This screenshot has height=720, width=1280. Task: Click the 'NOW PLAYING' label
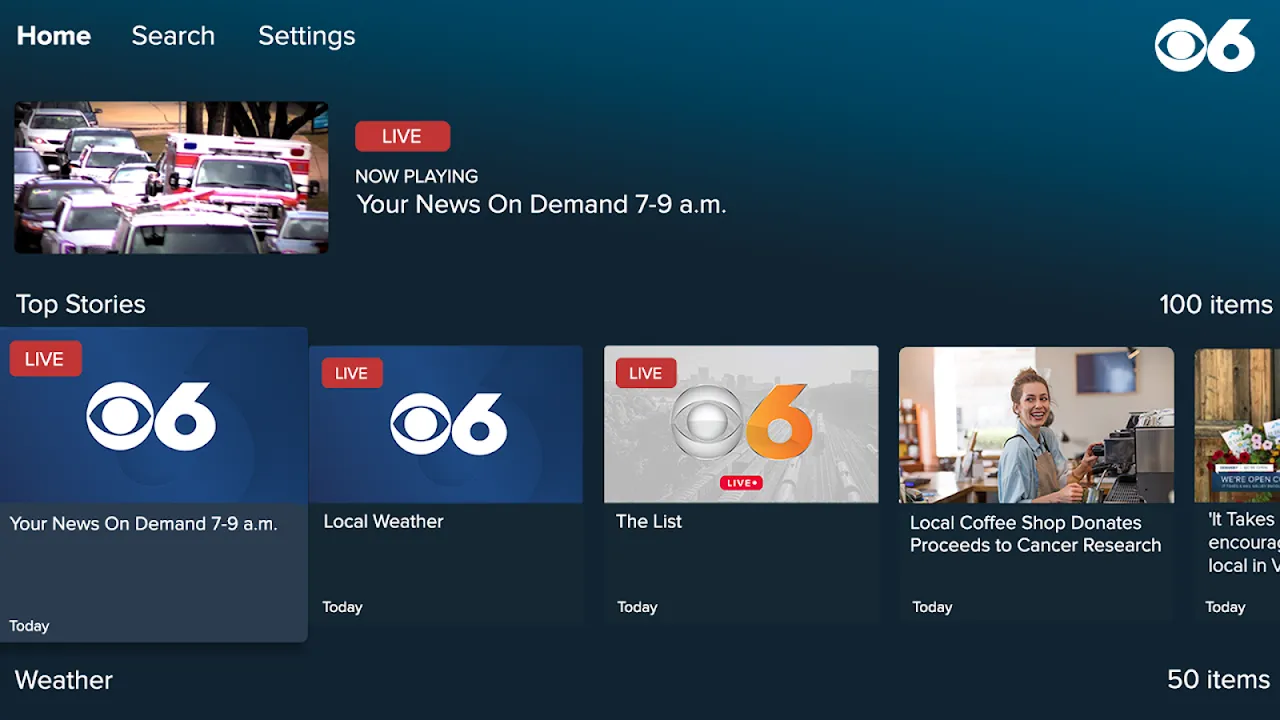[417, 176]
